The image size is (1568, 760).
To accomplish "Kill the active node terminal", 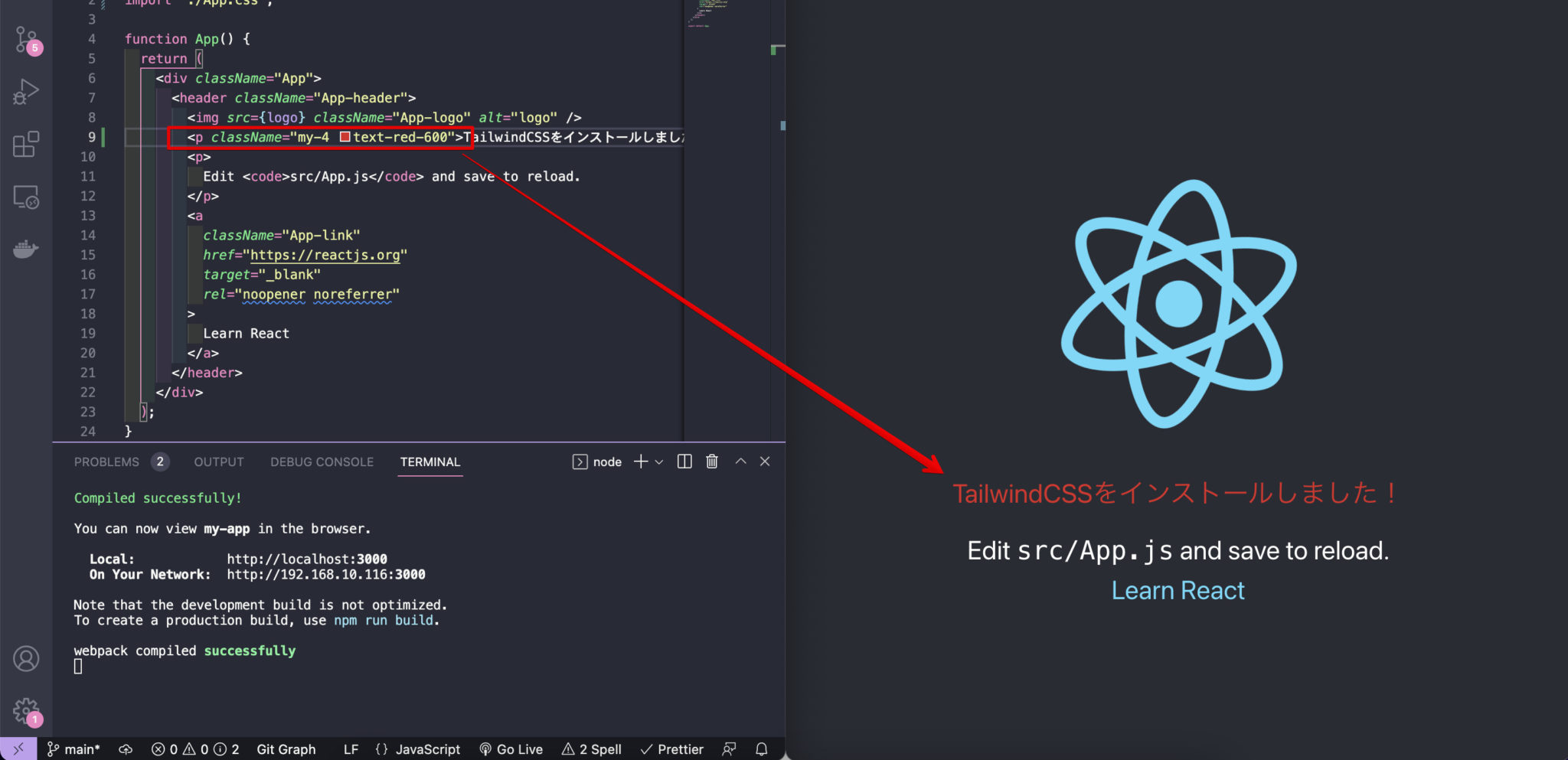I will (x=711, y=462).
